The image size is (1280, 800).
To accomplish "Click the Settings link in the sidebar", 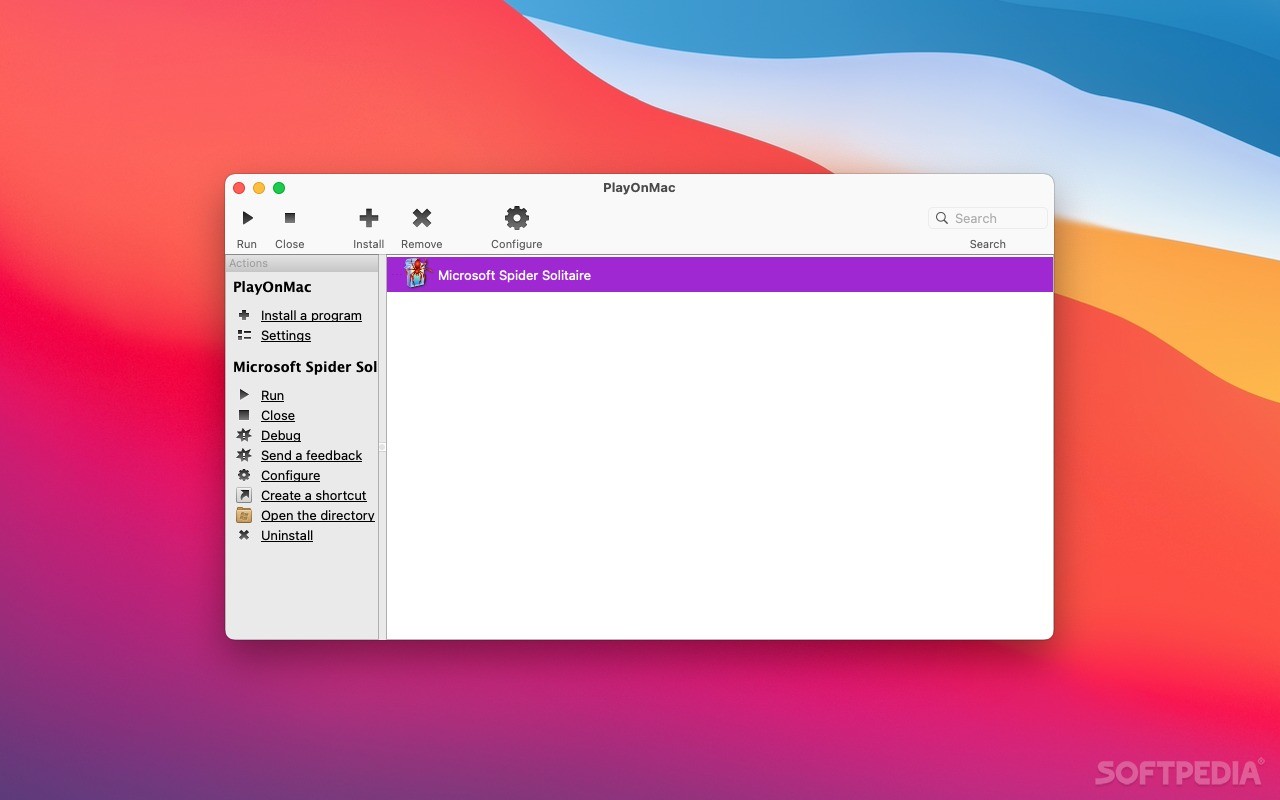I will pos(285,335).
